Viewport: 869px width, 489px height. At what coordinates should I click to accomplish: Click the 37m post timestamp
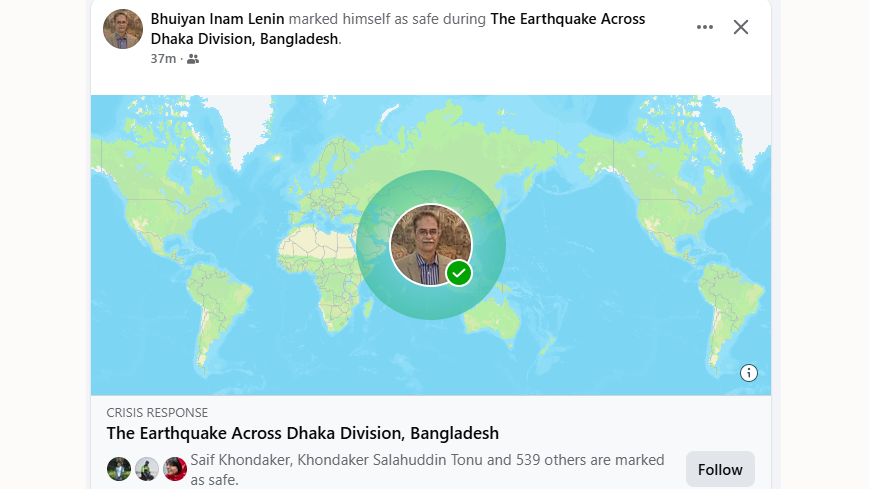click(163, 59)
